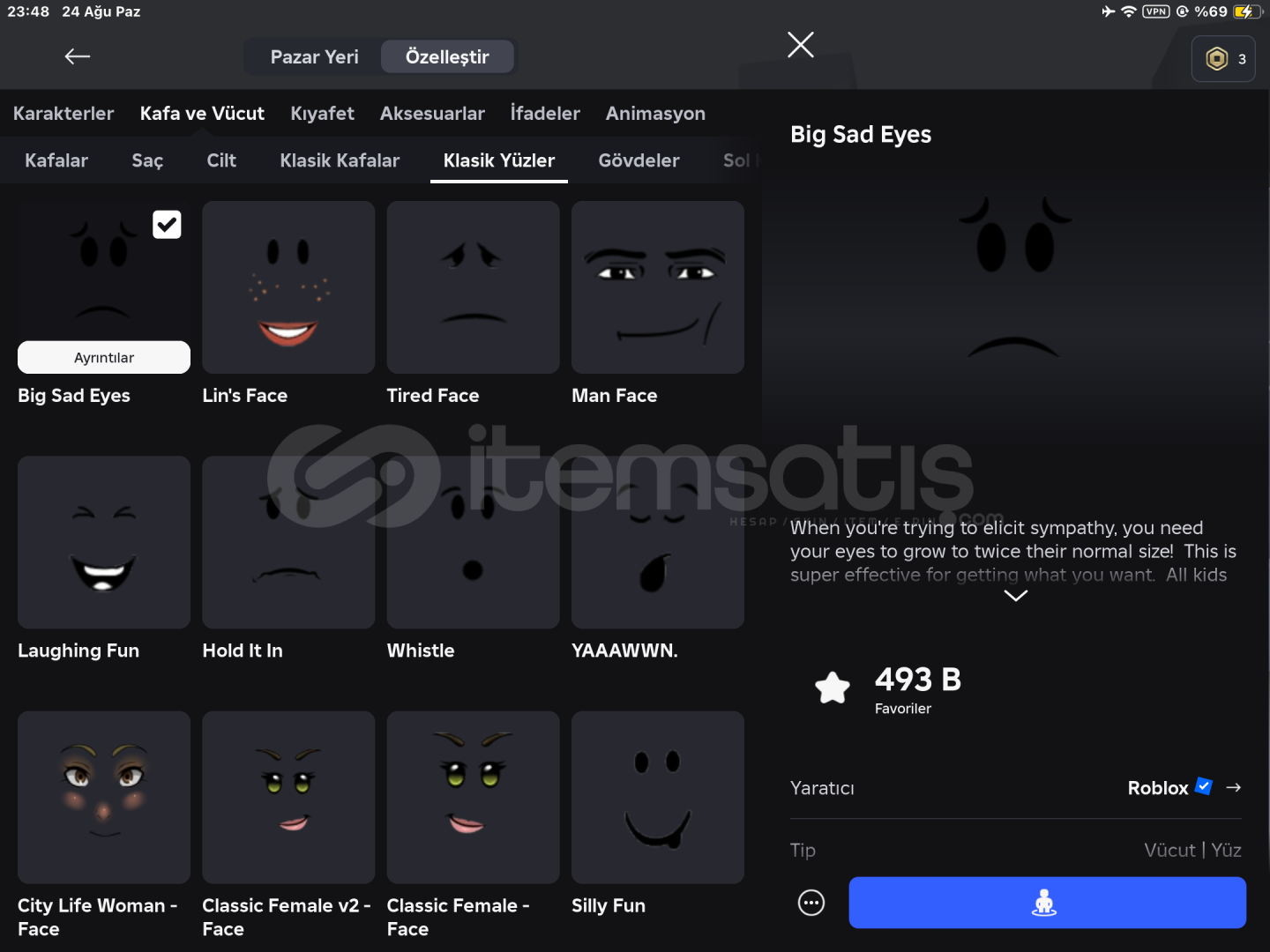Click the Roblox creator link

pos(1158,788)
